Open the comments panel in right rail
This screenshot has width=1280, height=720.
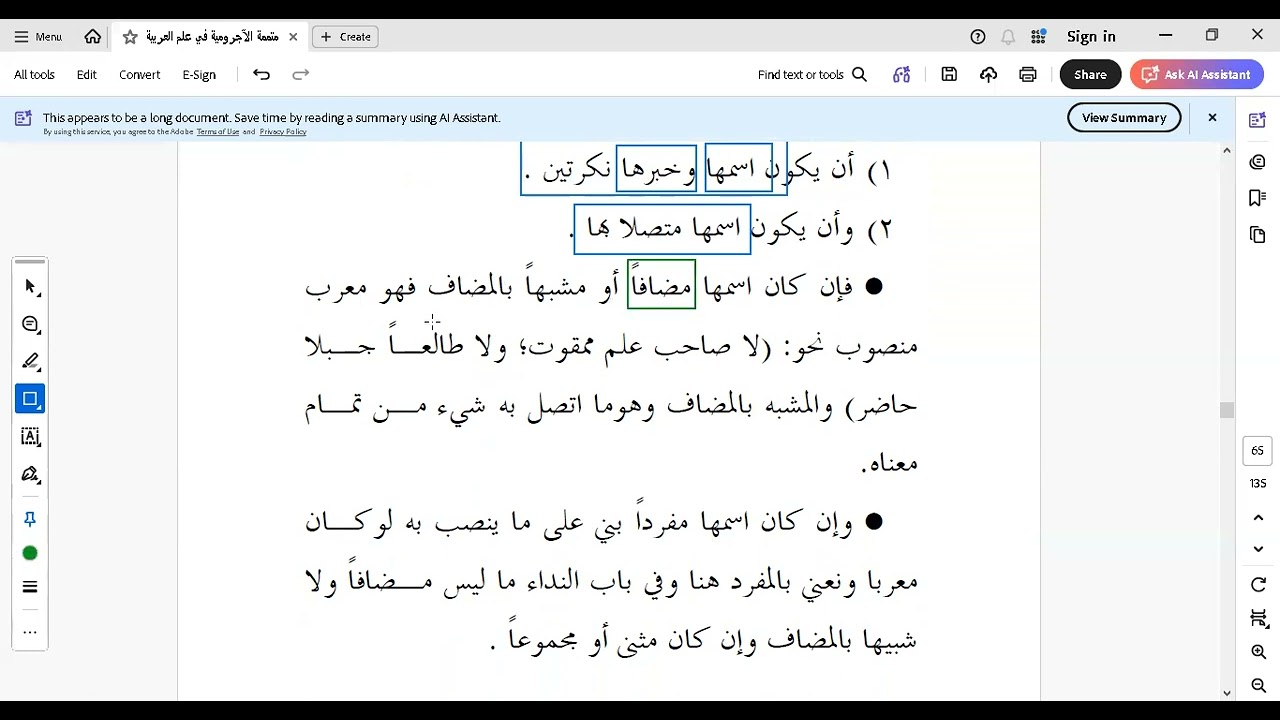pyautogui.click(x=1258, y=161)
